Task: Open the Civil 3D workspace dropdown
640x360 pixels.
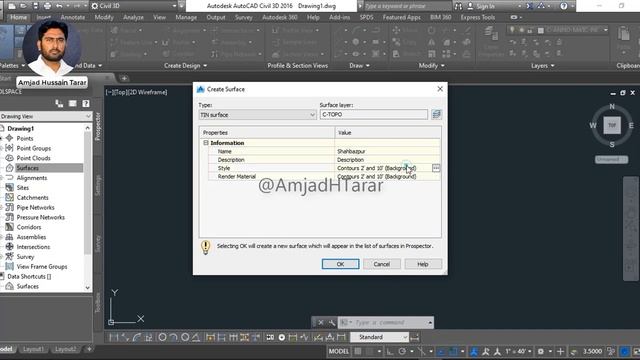Action: (135, 6)
